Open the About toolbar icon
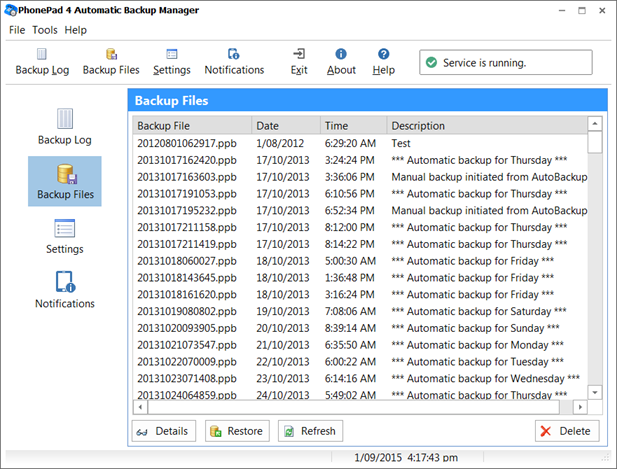The image size is (617, 469). 341,62
